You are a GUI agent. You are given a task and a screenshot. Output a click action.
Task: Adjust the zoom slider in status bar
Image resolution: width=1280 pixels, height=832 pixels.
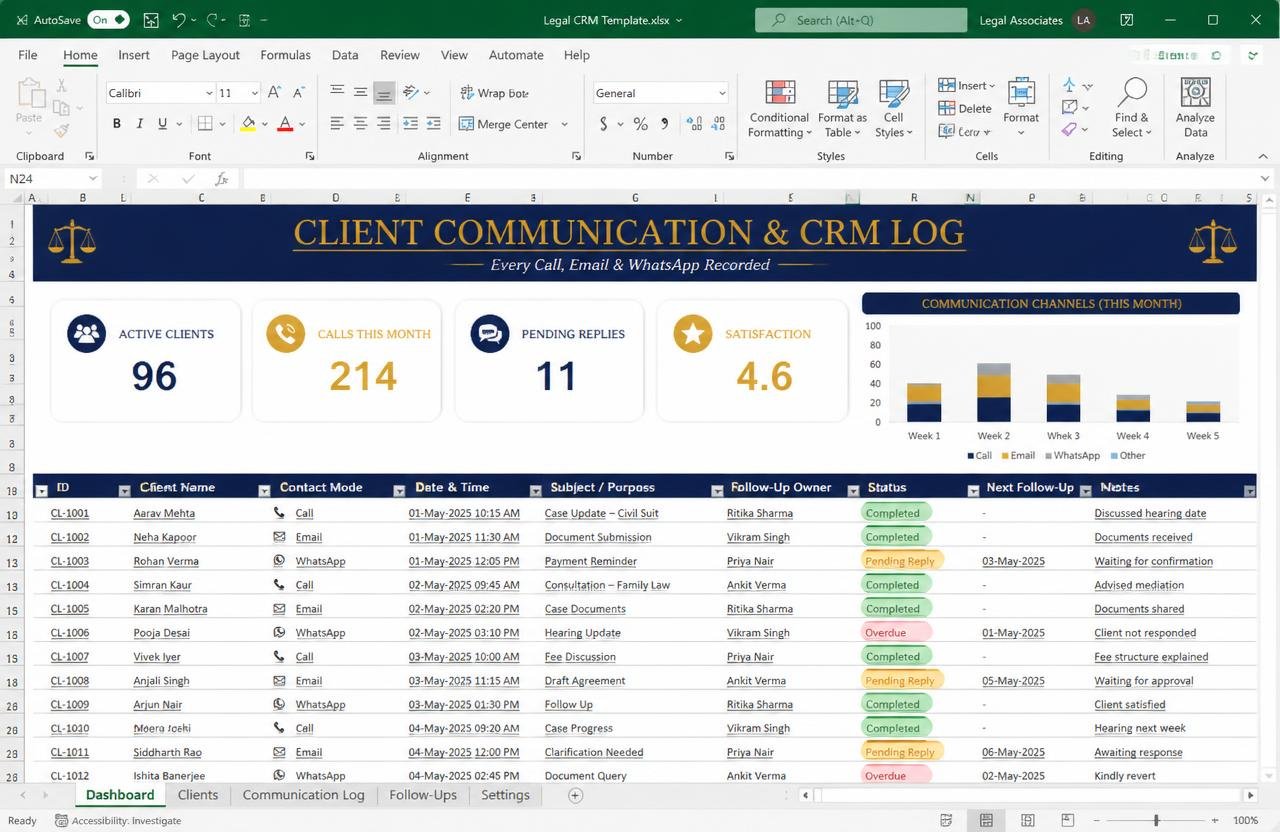tap(1156, 821)
